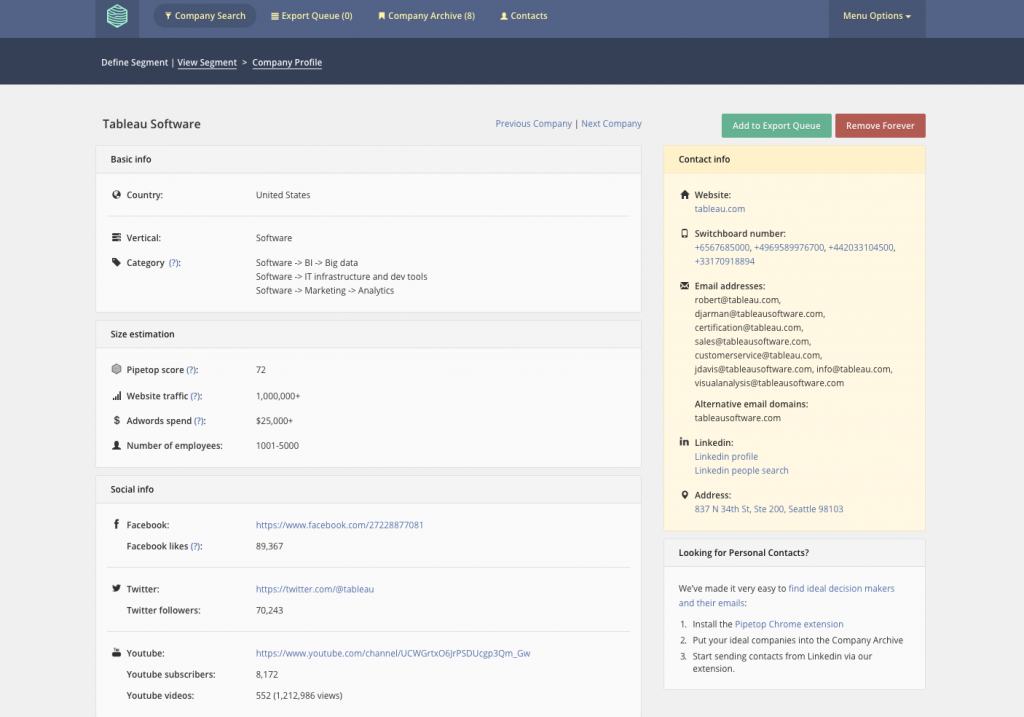The height and width of the screenshot is (717, 1024).
Task: Open the Company Archive (8) tab
Action: [426, 16]
